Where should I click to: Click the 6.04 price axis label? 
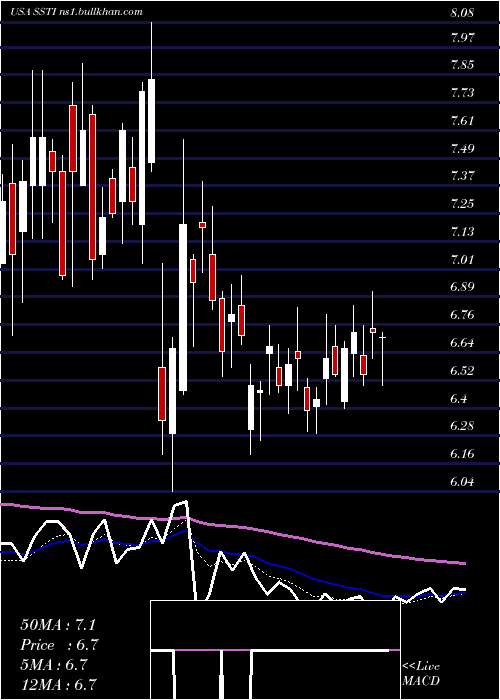[462, 482]
